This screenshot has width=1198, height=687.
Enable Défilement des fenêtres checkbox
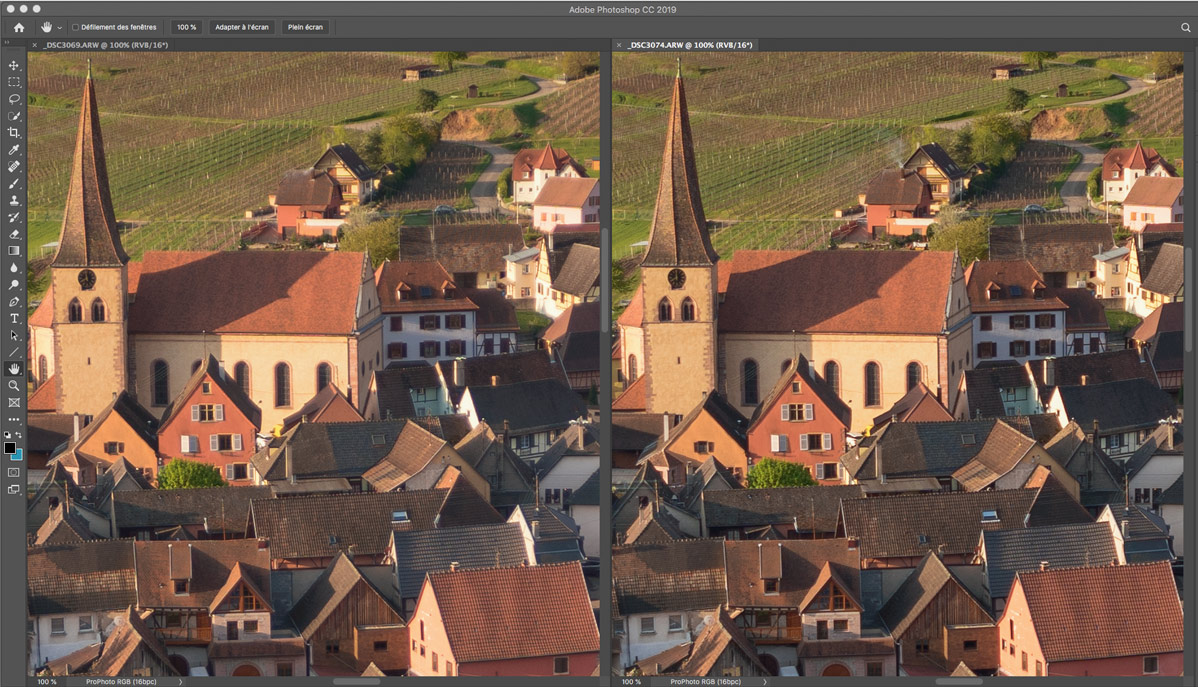[75, 27]
